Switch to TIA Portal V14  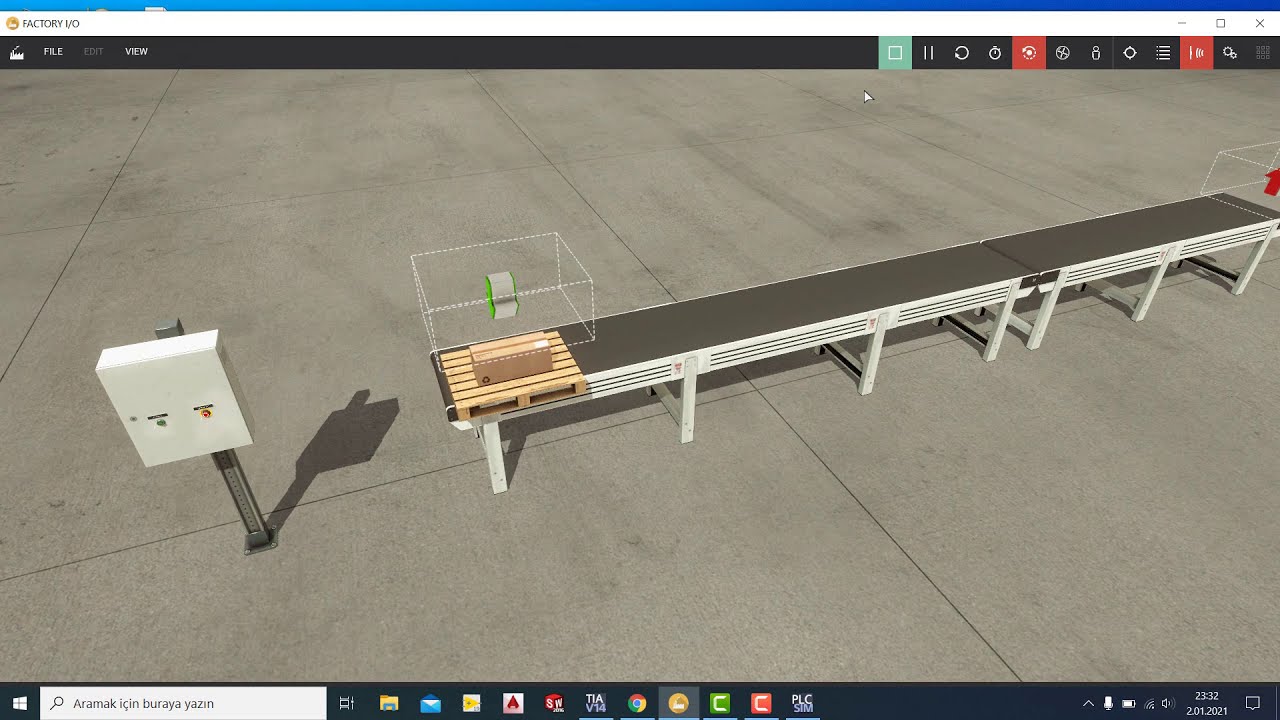click(x=596, y=703)
